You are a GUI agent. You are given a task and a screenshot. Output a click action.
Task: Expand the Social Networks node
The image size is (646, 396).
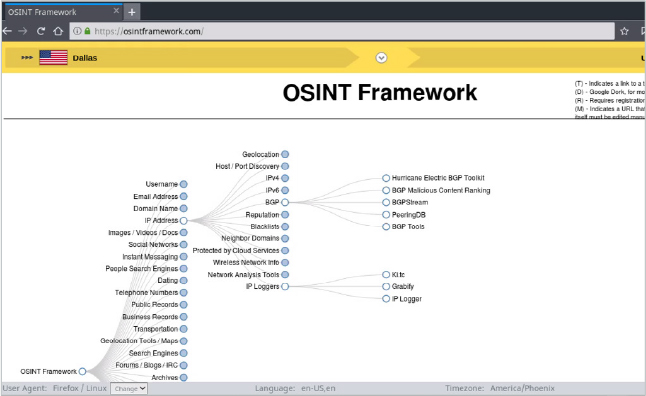(x=184, y=244)
